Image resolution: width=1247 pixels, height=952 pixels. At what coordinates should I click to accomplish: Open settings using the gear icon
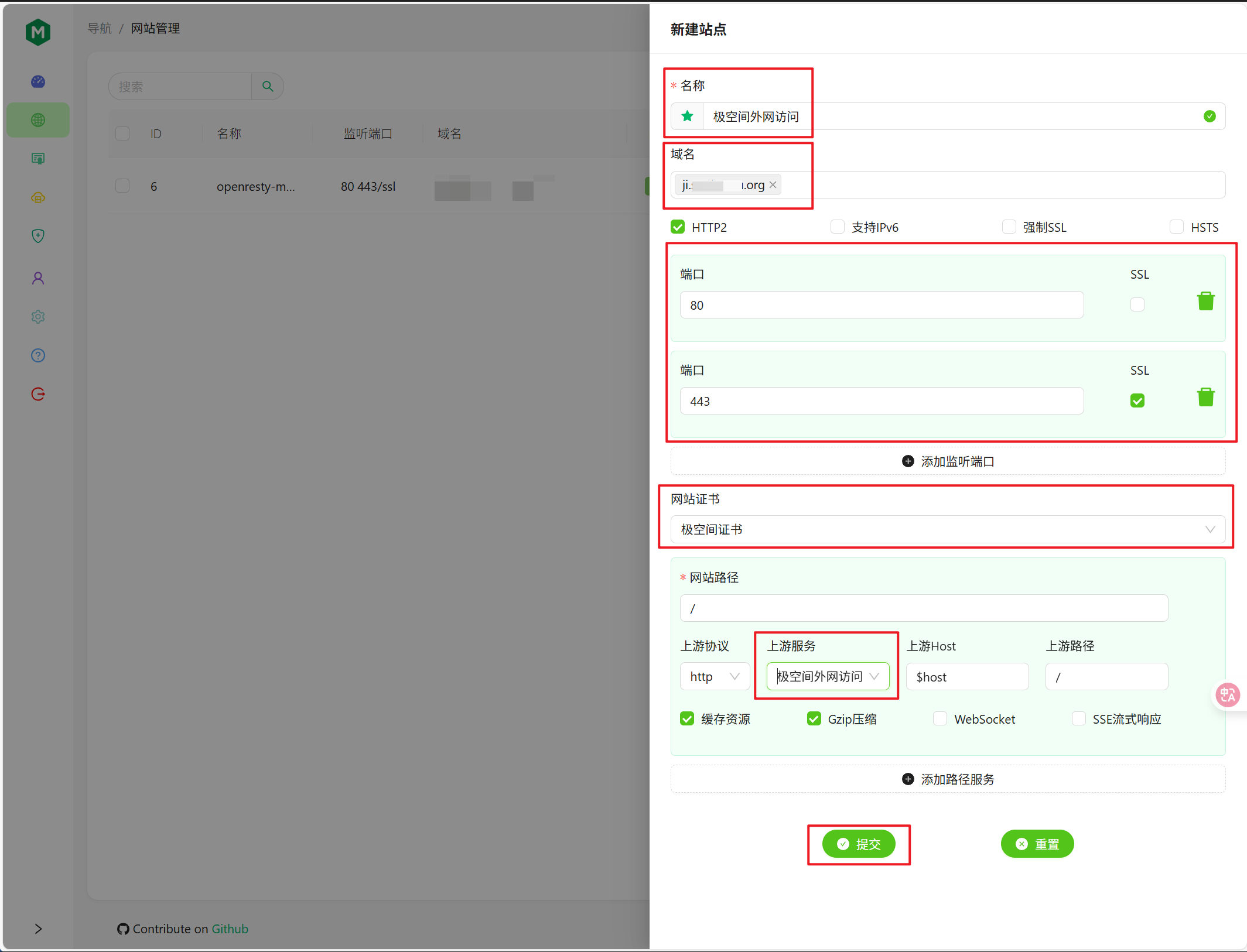coord(37,316)
